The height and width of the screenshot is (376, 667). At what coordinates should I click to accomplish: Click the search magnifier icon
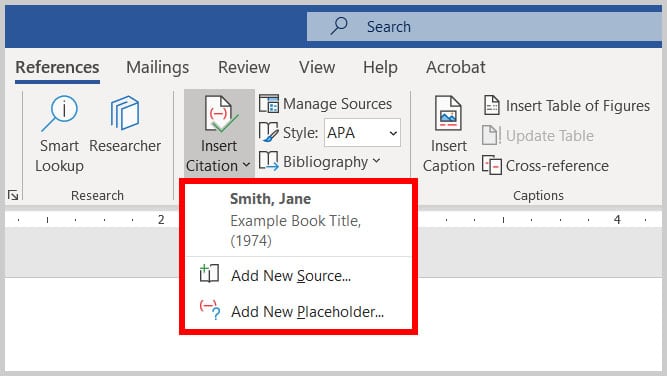[x=339, y=26]
